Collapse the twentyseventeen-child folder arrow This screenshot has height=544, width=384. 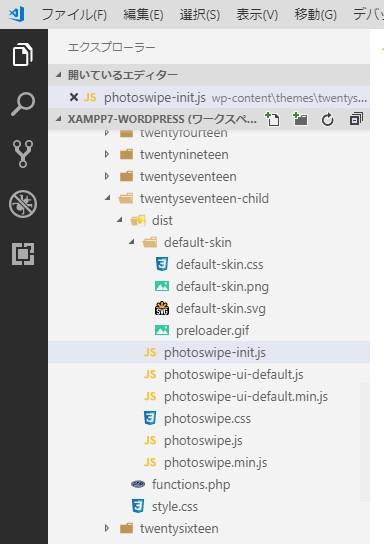[108, 198]
